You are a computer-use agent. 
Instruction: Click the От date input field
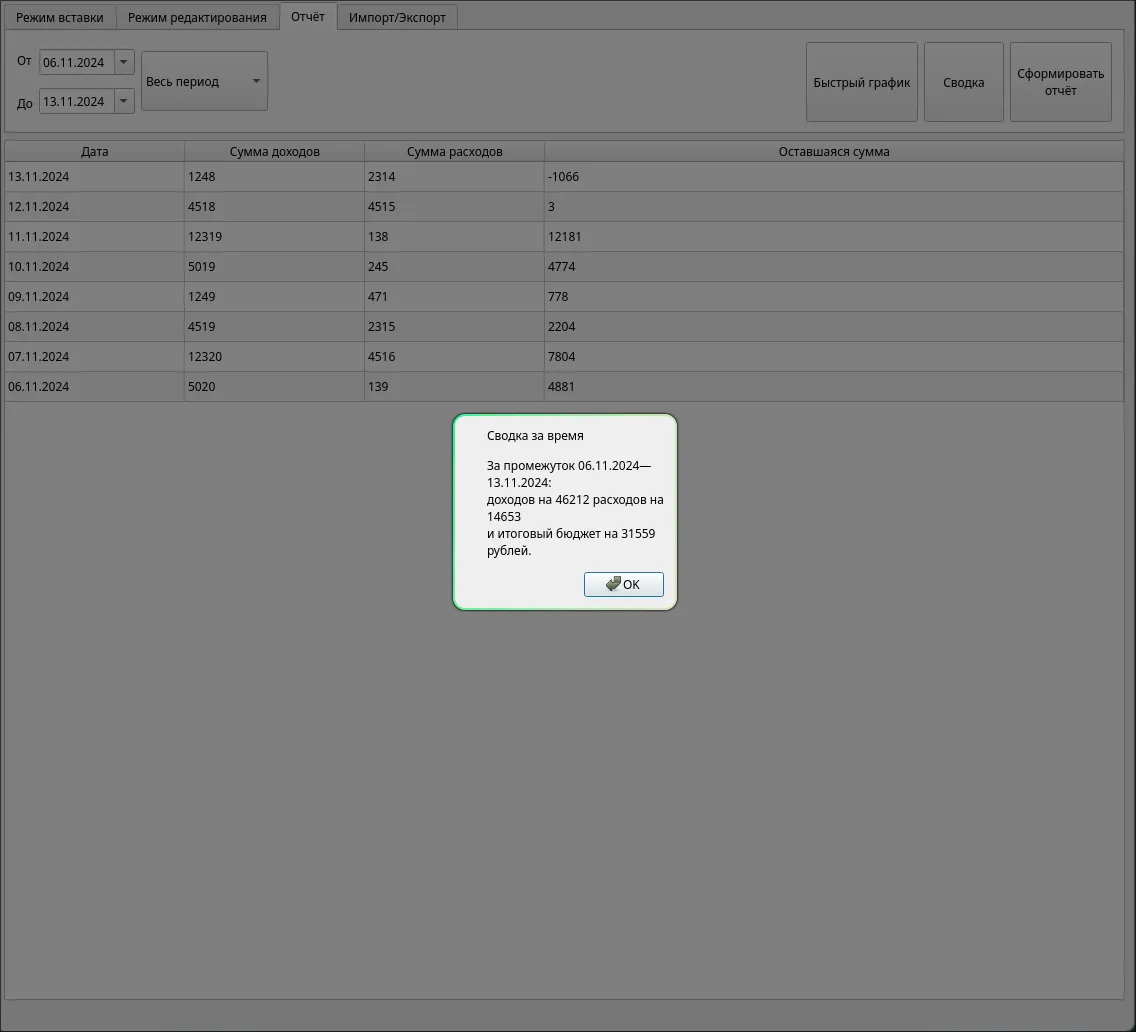(x=75, y=61)
